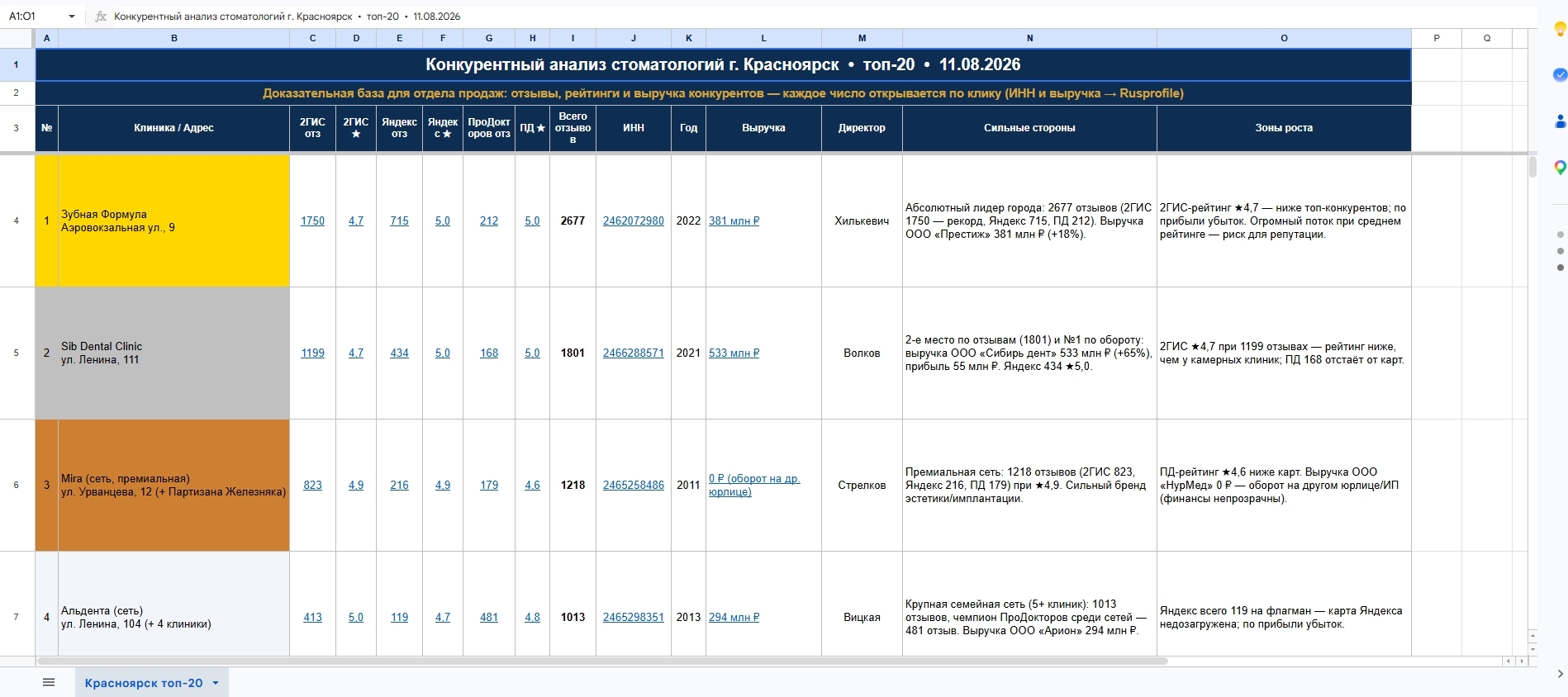Select director cell Волков
This screenshot has height=697, width=1568.
pyautogui.click(x=862, y=353)
